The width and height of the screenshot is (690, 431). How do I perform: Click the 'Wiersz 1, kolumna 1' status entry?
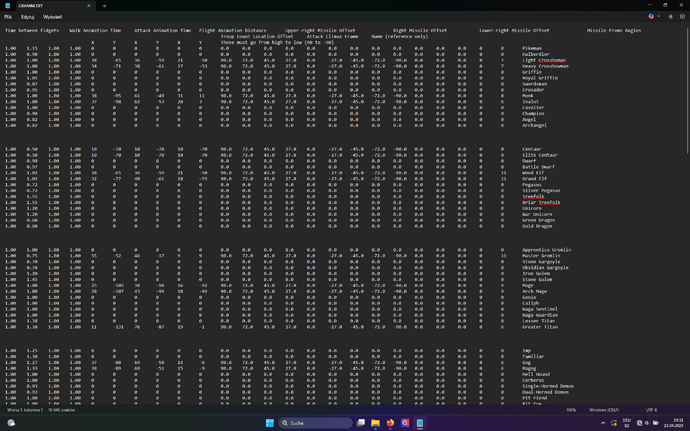[25, 410]
